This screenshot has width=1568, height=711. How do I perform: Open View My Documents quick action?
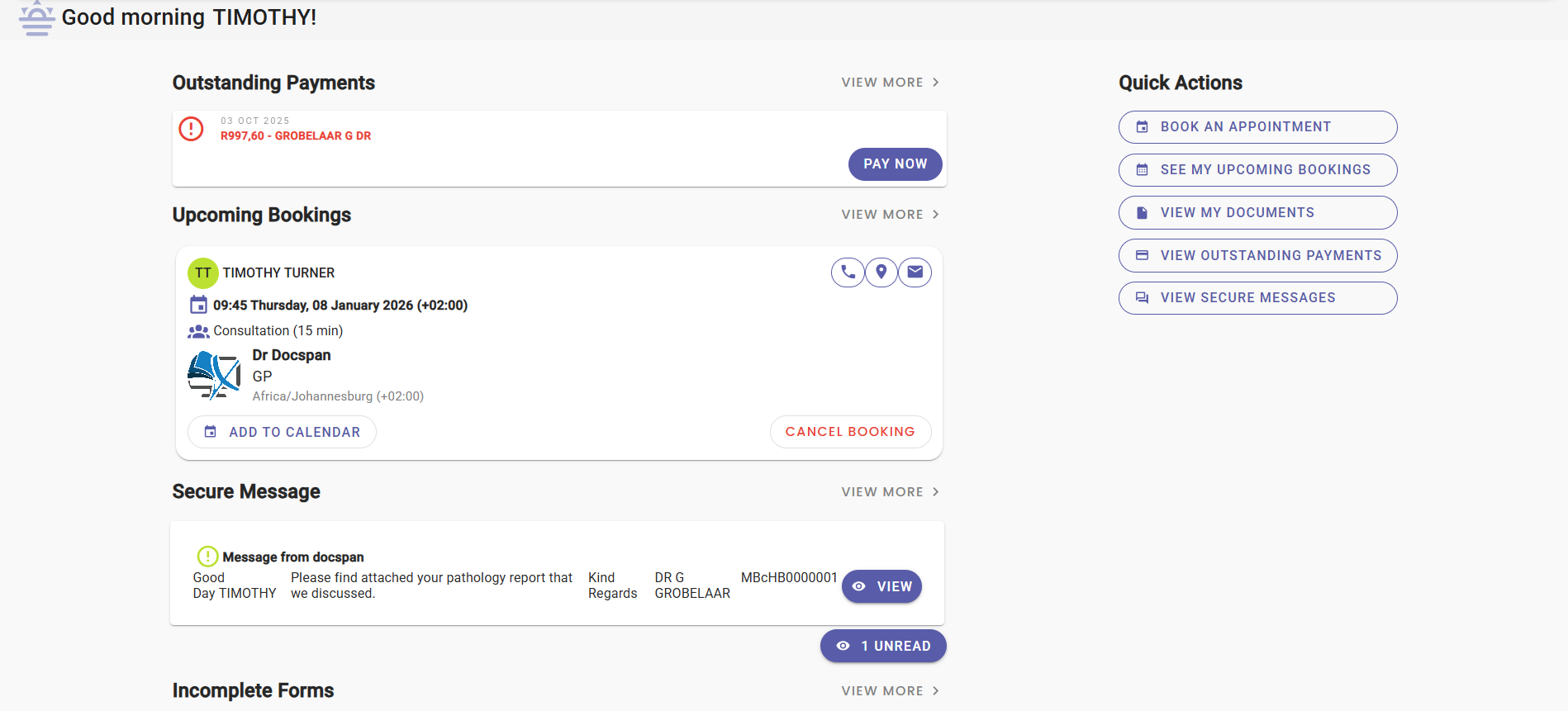(1257, 213)
